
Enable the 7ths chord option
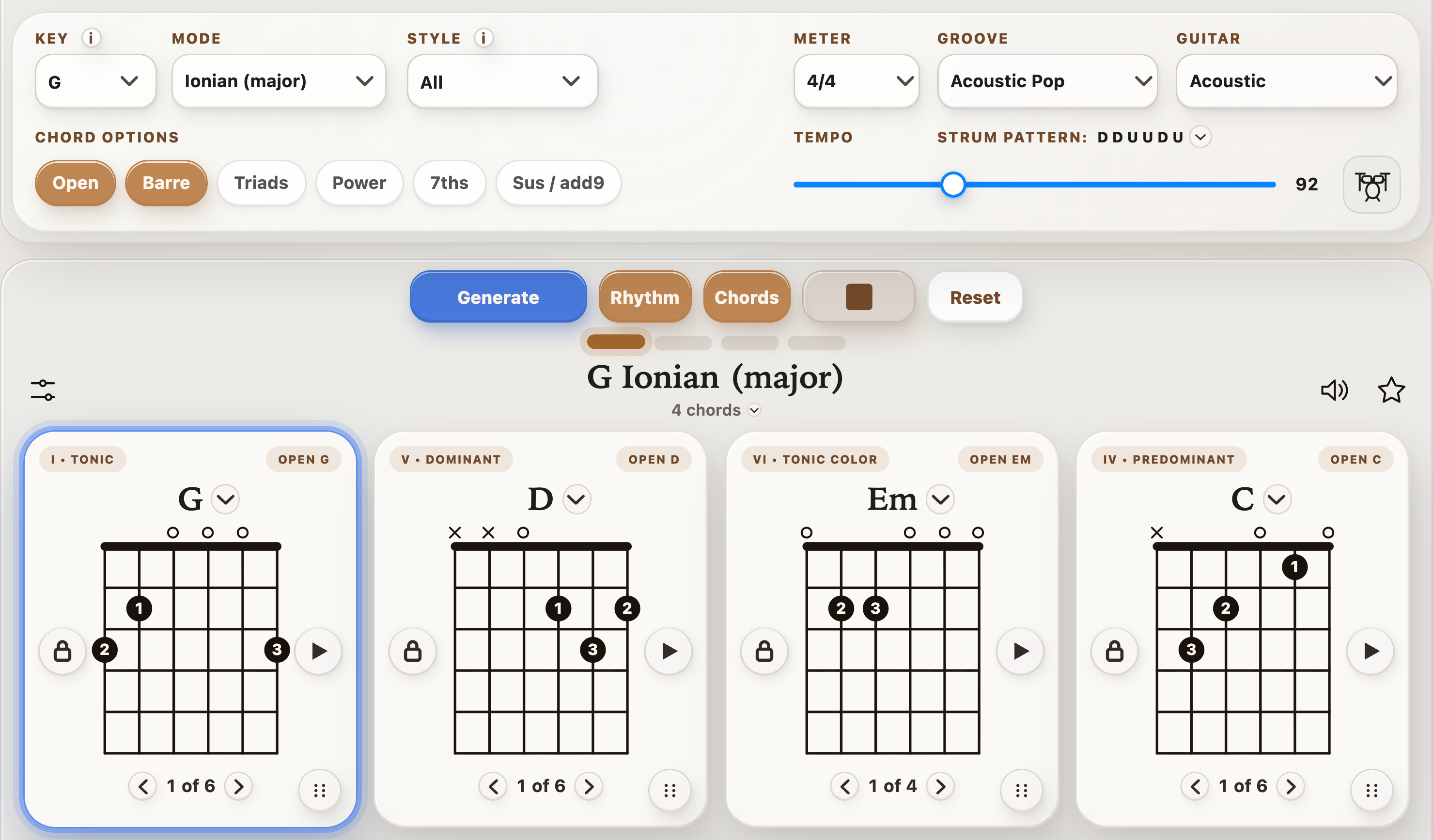(x=449, y=183)
